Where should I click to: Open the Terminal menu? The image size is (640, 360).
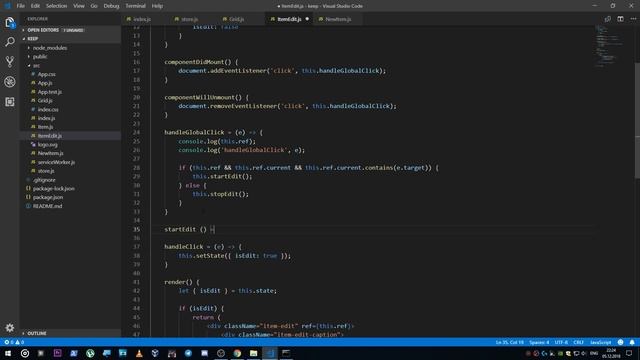coord(136,6)
